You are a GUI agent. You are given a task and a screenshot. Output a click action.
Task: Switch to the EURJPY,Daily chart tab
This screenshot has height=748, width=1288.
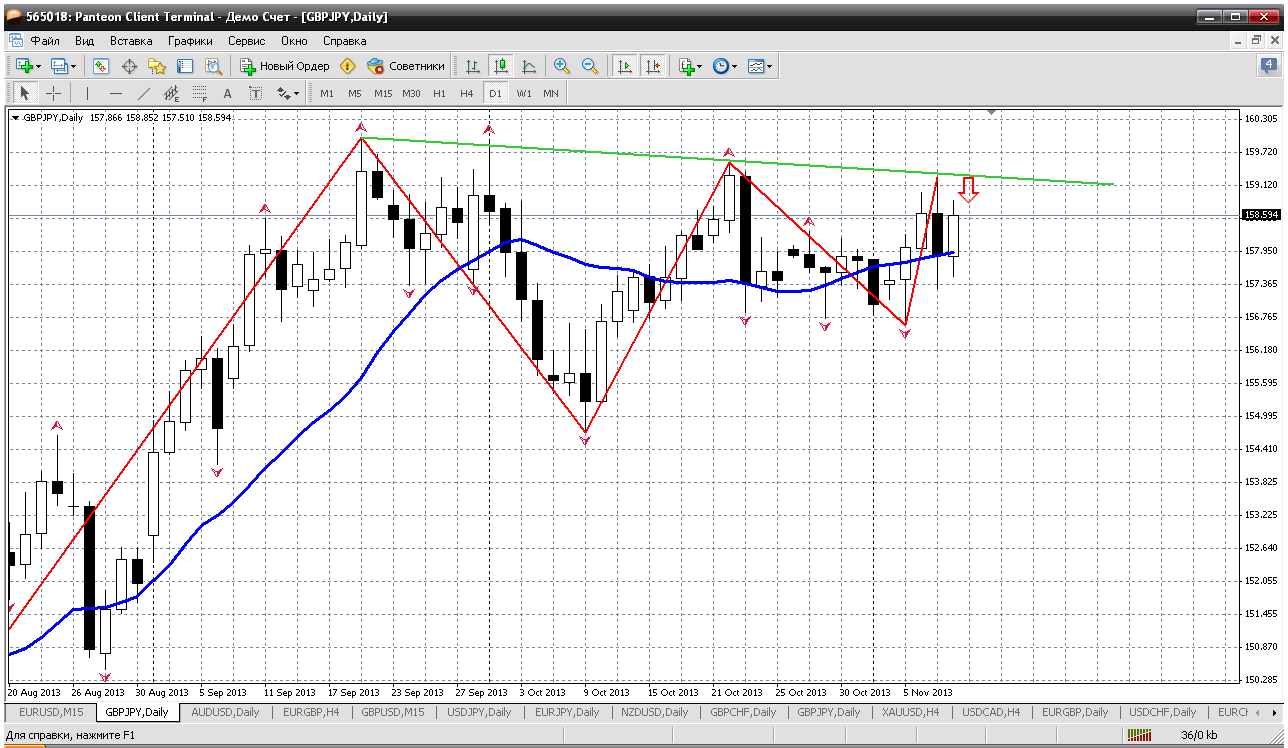pyautogui.click(x=567, y=712)
